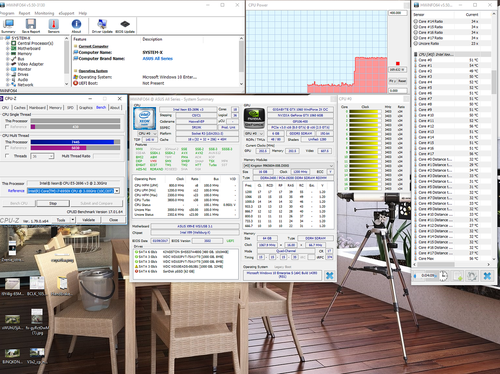Open the Sensors thermometer icon
The image size is (500, 374).
coord(54,25)
